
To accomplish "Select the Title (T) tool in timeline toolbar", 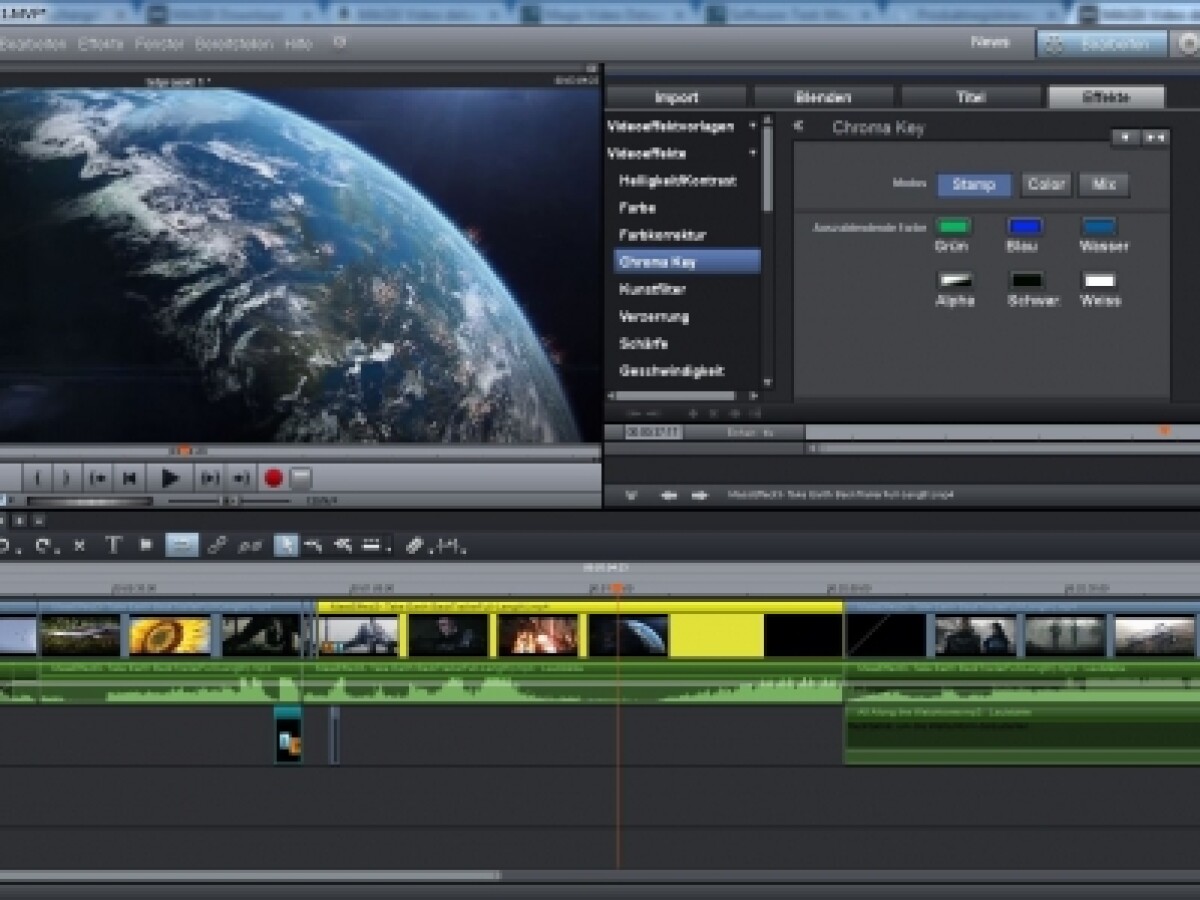I will pyautogui.click(x=113, y=545).
